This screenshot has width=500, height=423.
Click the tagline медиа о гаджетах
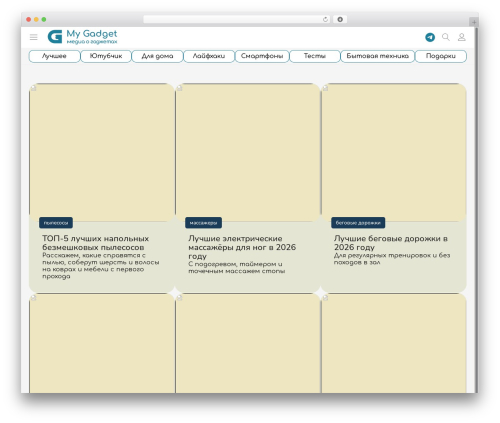click(92, 42)
